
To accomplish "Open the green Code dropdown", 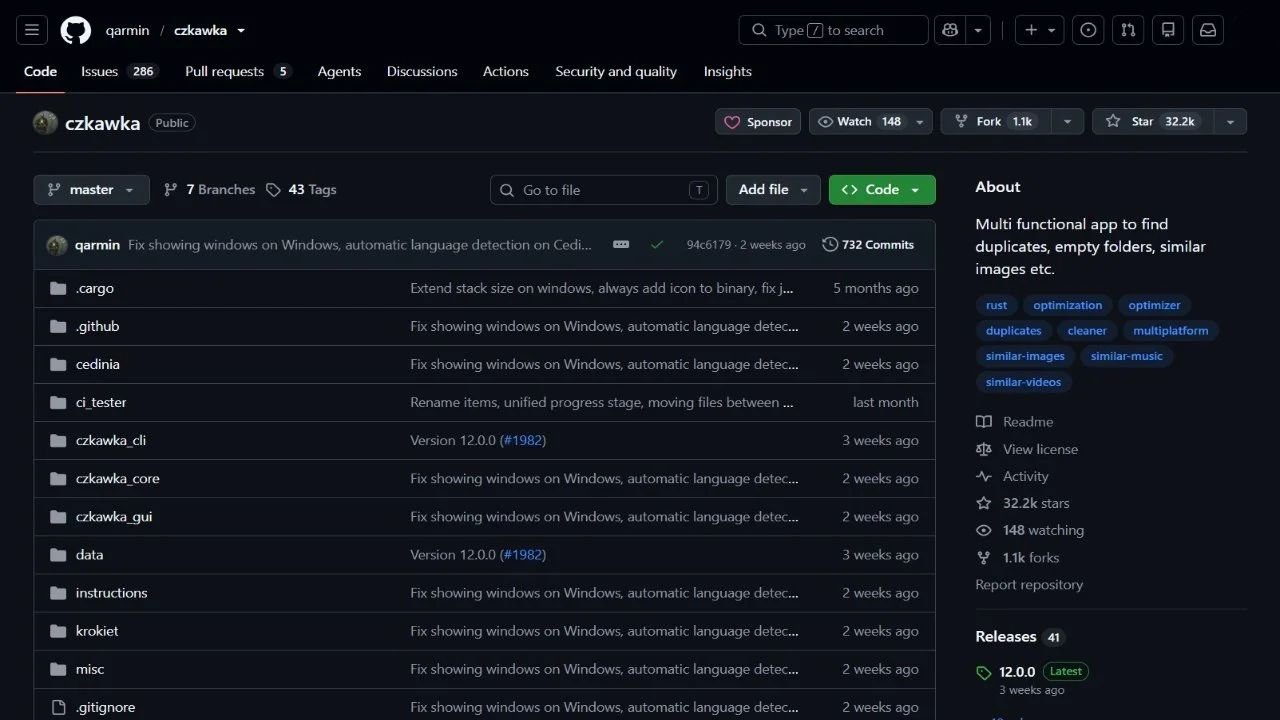I will tap(882, 190).
